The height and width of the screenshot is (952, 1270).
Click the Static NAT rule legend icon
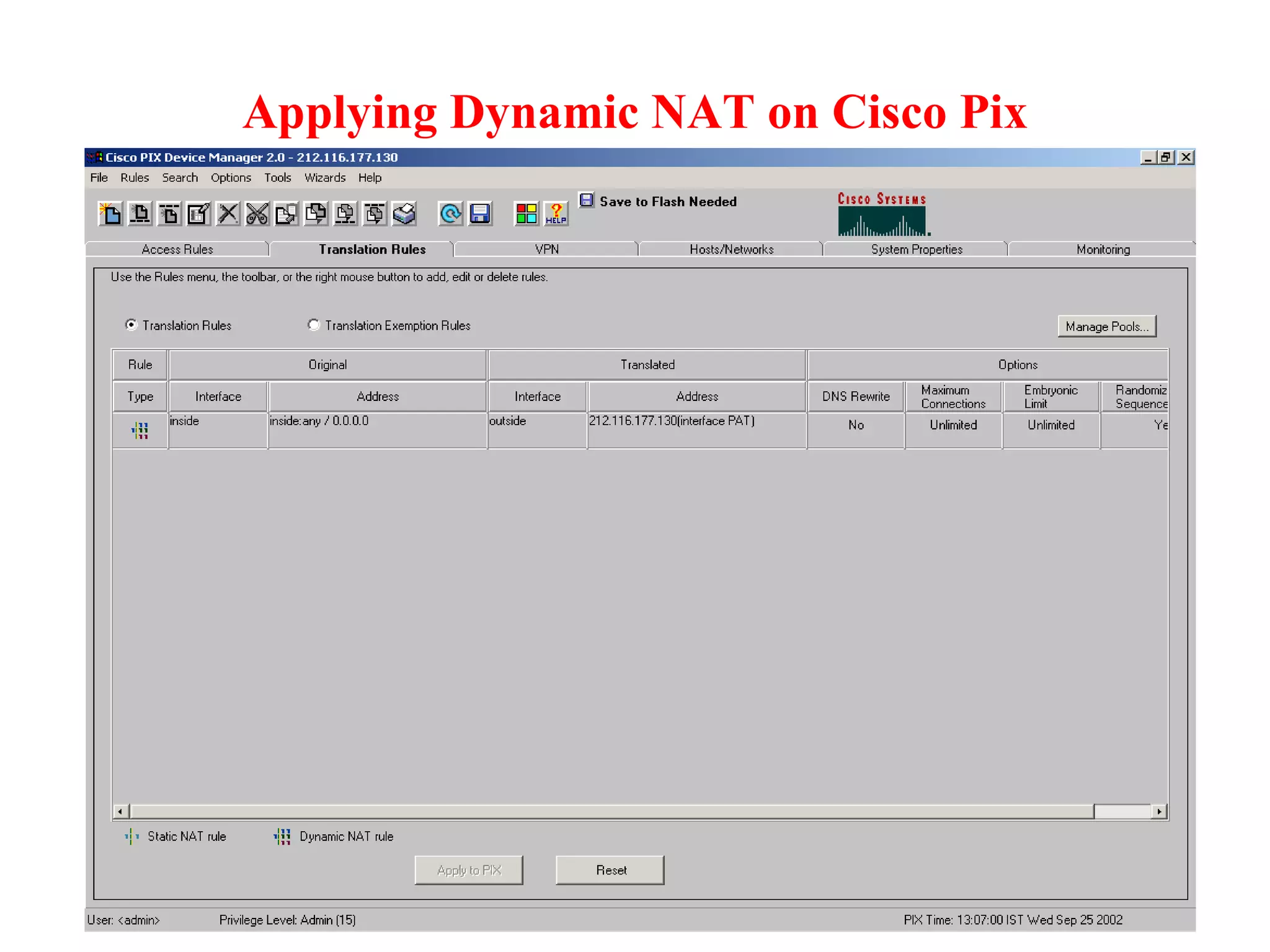pos(131,837)
